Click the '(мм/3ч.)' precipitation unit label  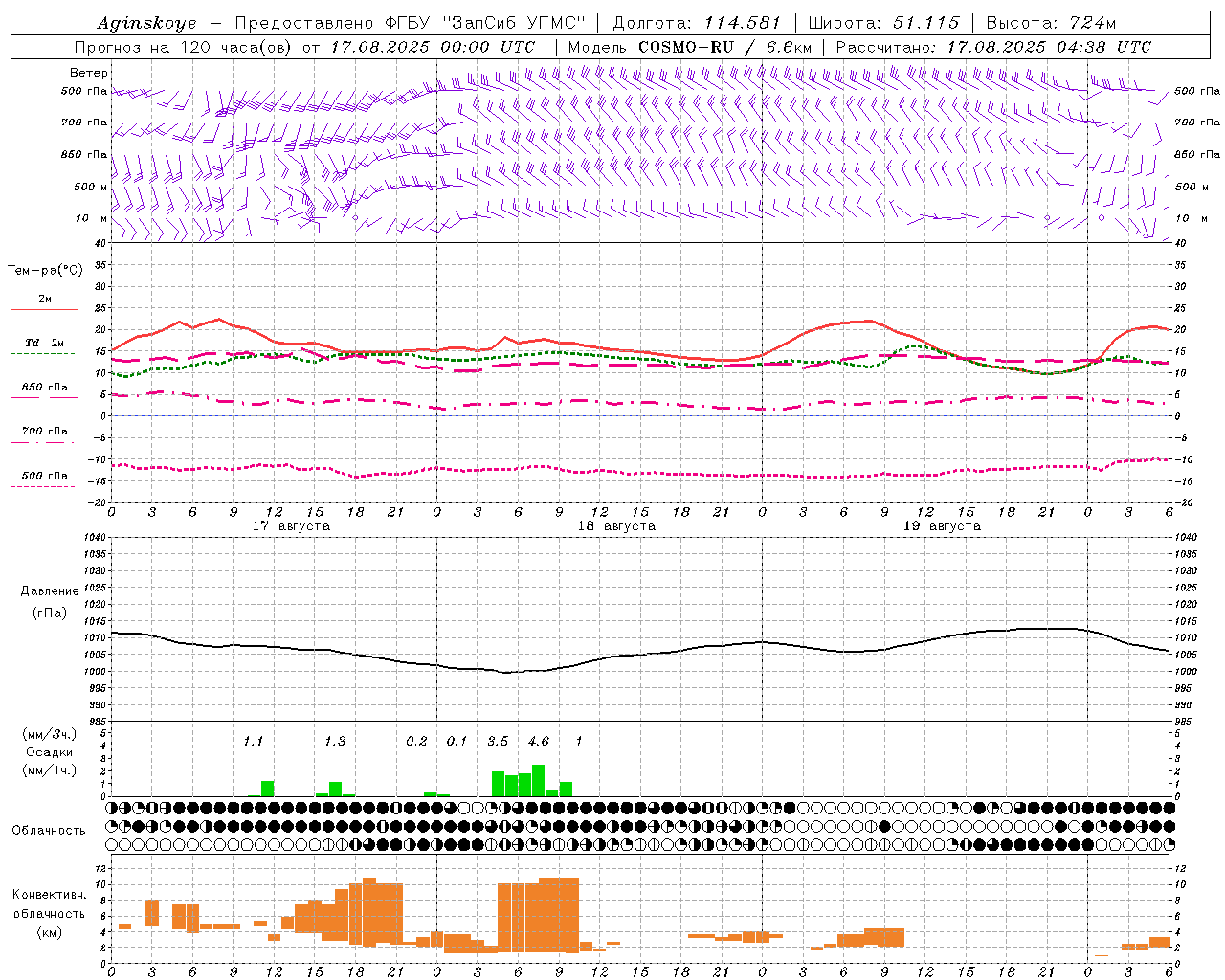(50, 734)
